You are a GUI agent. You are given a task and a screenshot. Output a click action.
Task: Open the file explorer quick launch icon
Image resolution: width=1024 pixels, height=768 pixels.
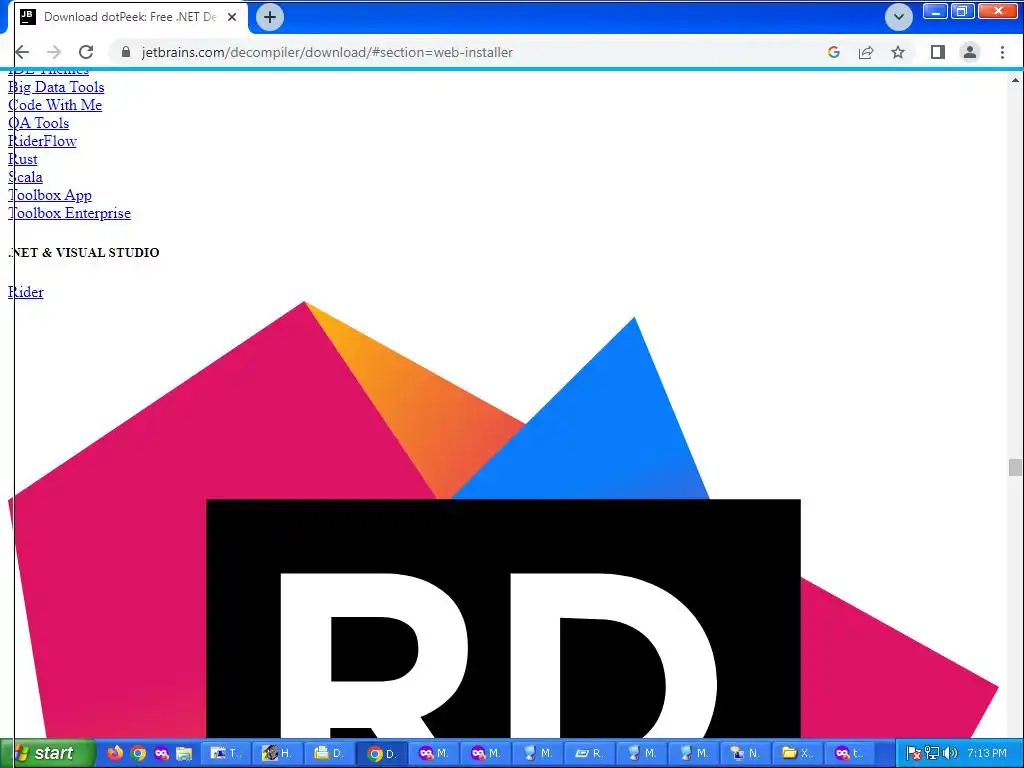click(x=184, y=754)
